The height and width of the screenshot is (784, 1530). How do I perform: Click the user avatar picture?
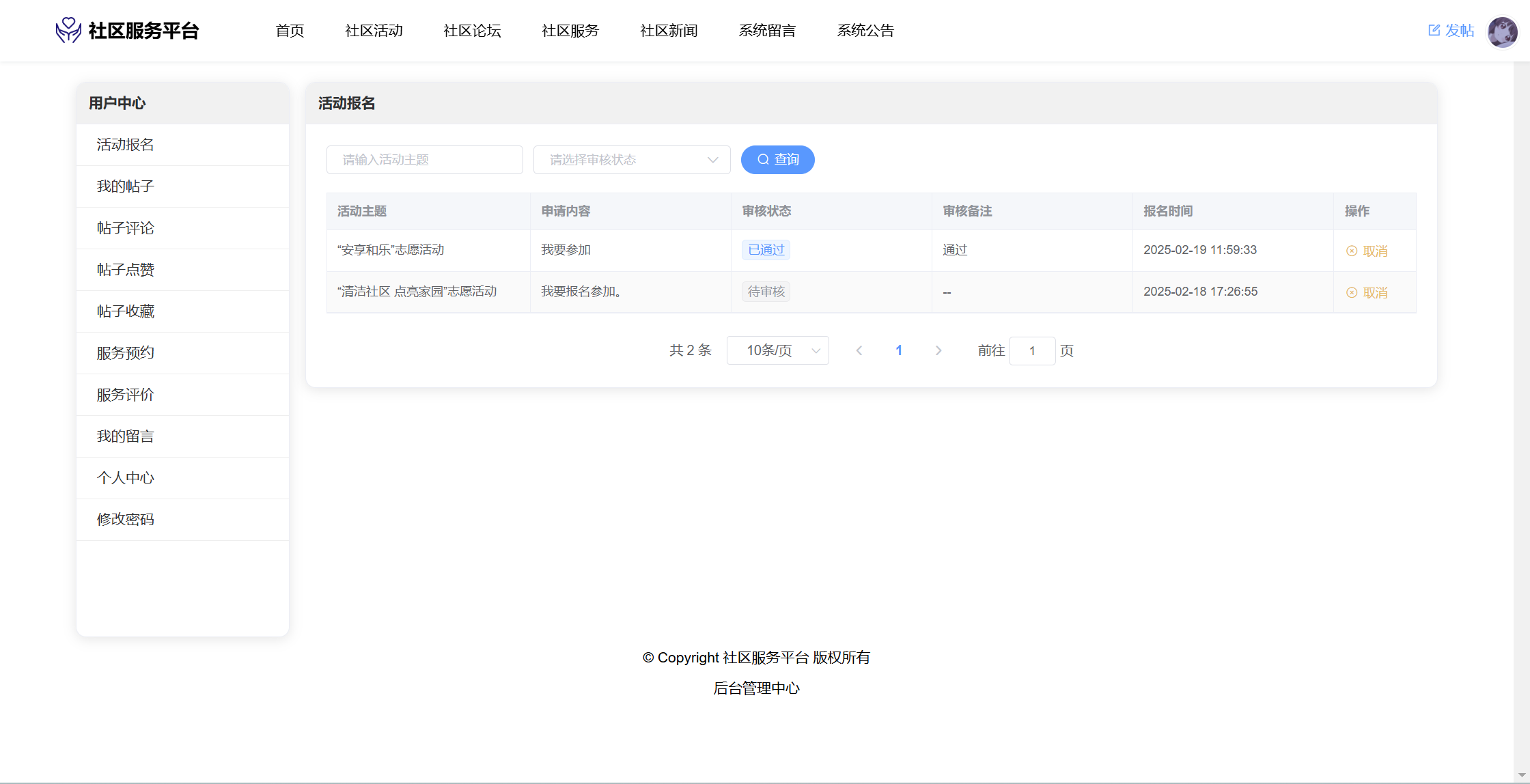[x=1502, y=31]
